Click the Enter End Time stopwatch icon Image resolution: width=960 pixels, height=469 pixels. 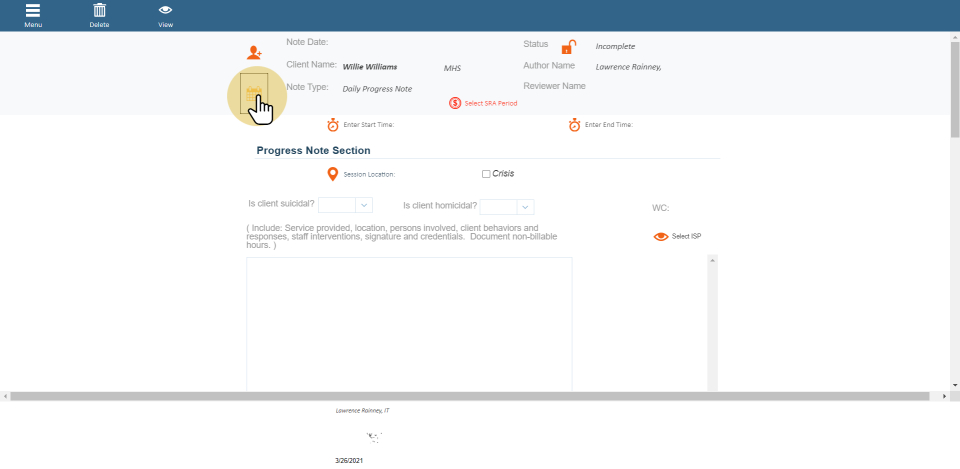click(575, 125)
